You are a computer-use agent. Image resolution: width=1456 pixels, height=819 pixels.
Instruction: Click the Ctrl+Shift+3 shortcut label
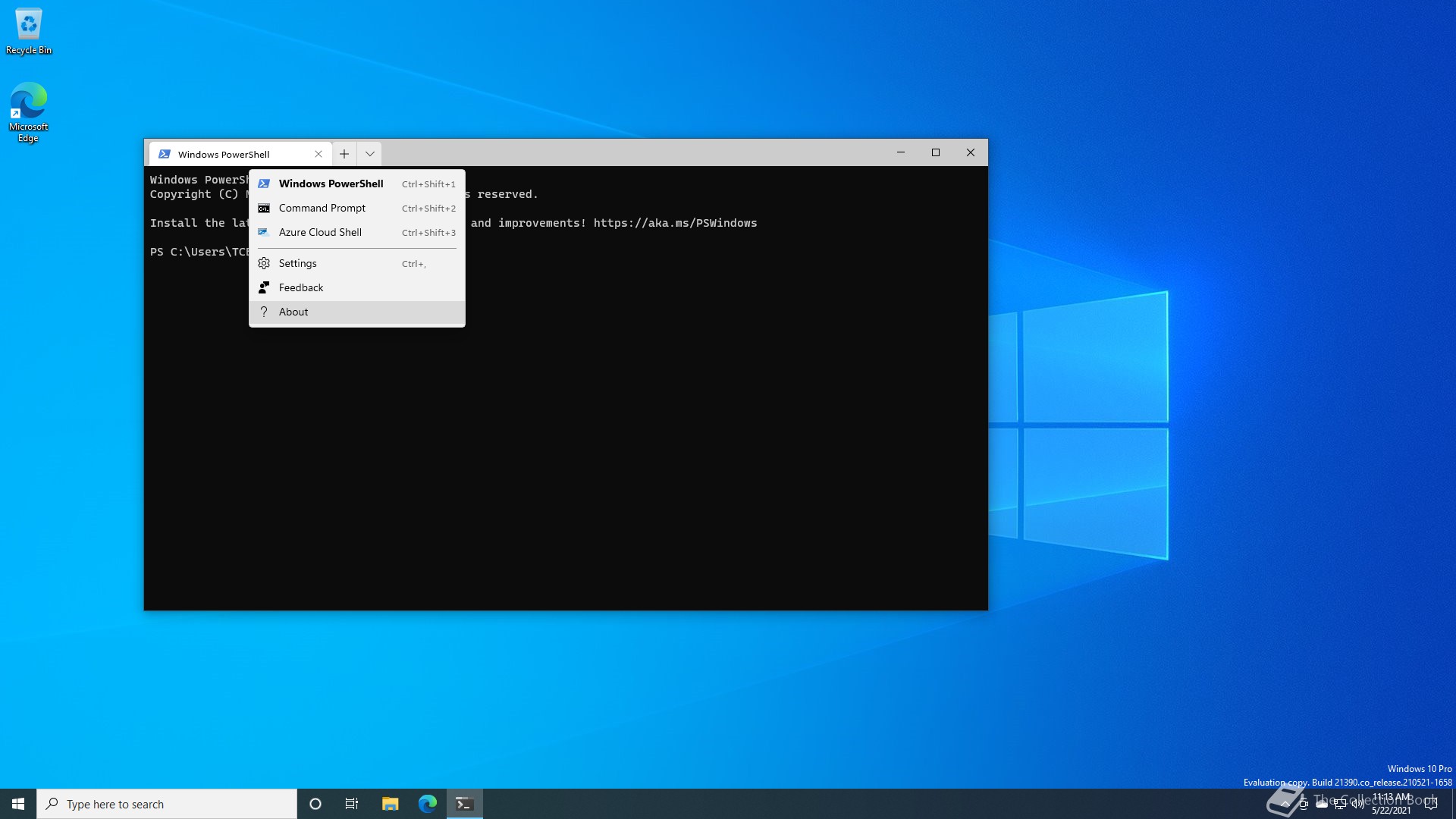point(428,233)
